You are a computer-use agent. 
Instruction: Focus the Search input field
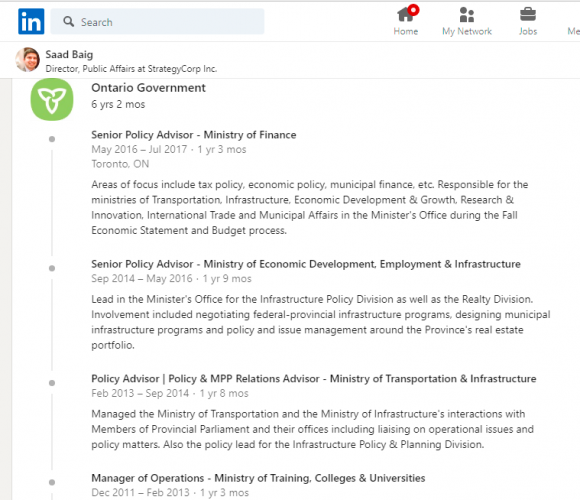[x=158, y=21]
